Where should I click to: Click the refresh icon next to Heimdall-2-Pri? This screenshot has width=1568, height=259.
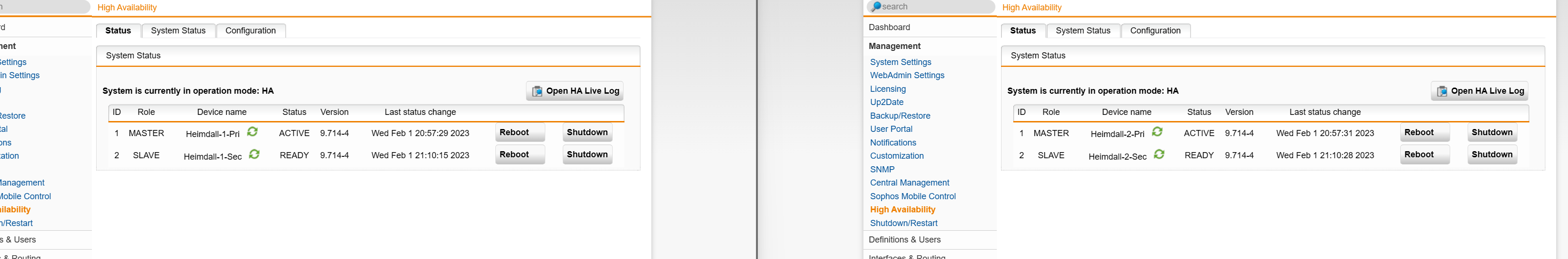tap(1157, 132)
